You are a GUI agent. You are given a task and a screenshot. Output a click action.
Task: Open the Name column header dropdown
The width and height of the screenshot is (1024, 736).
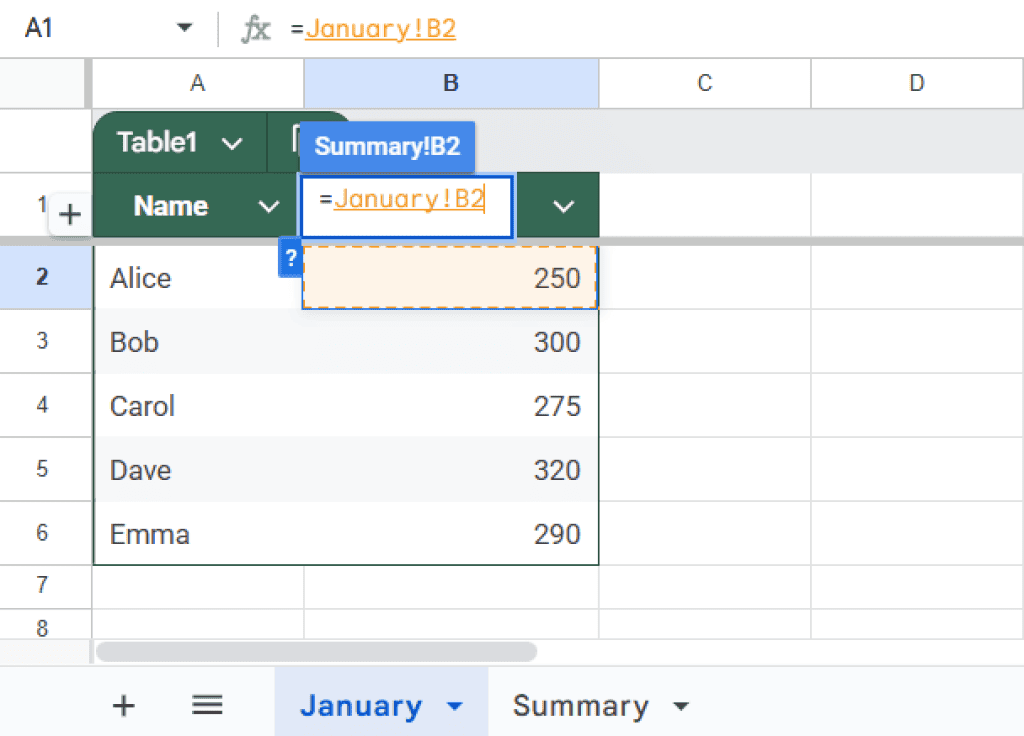[268, 206]
